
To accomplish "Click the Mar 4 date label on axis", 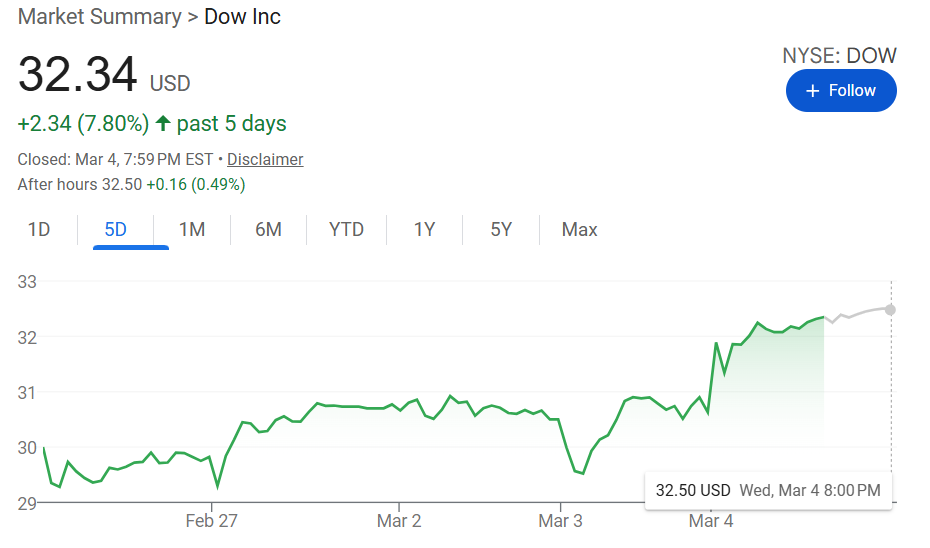I will tap(710, 521).
